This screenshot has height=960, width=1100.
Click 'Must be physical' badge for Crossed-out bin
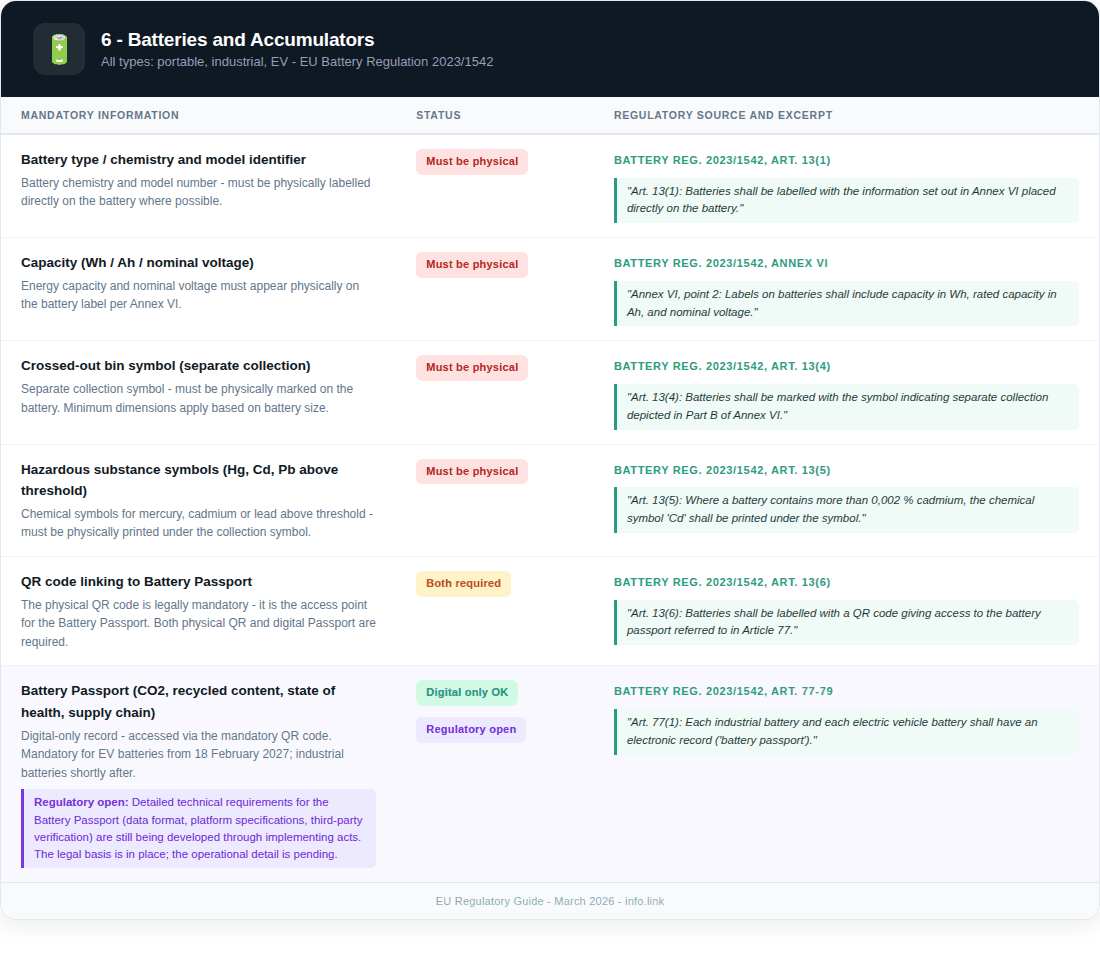472,368
